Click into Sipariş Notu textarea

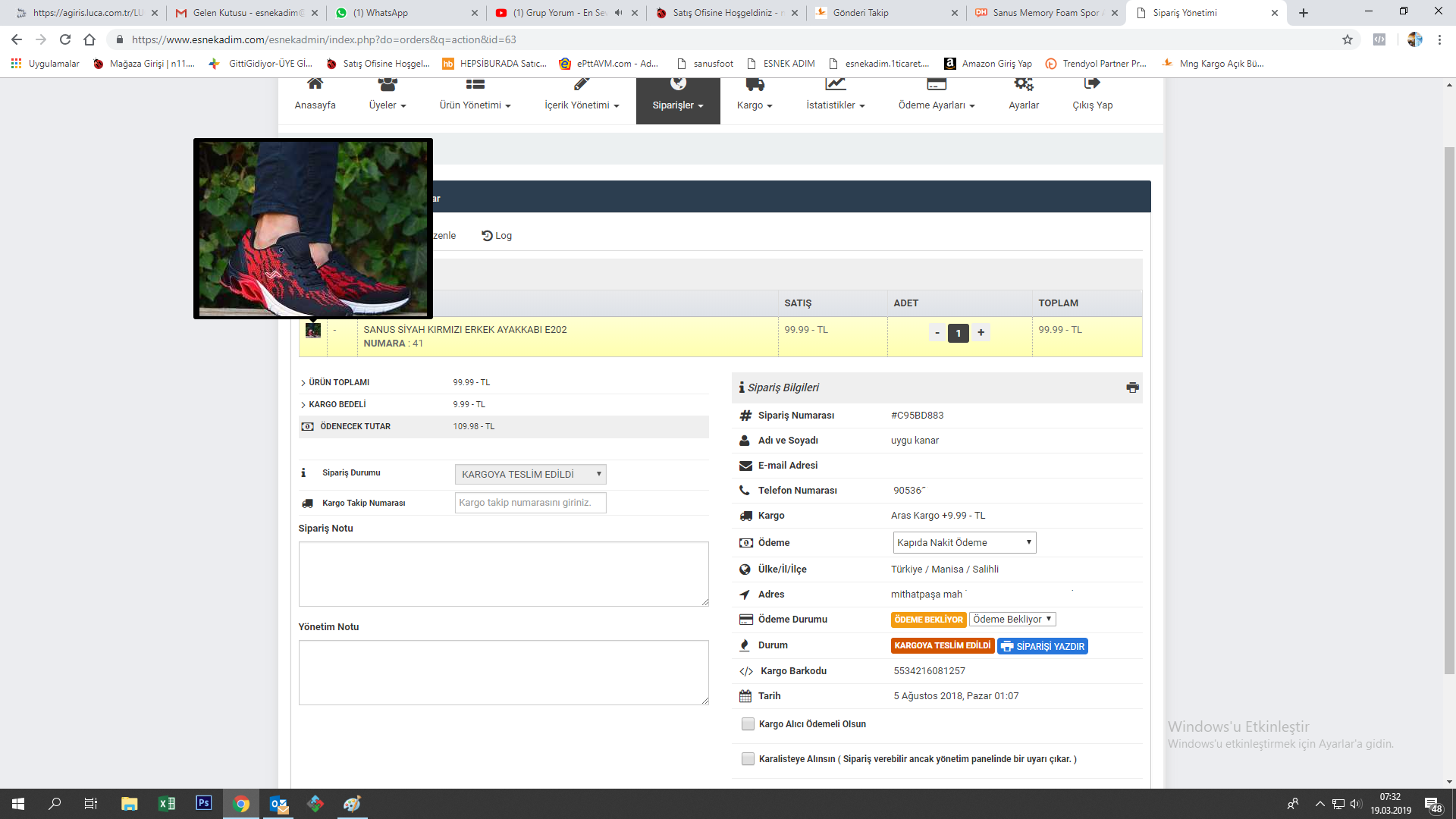(504, 574)
